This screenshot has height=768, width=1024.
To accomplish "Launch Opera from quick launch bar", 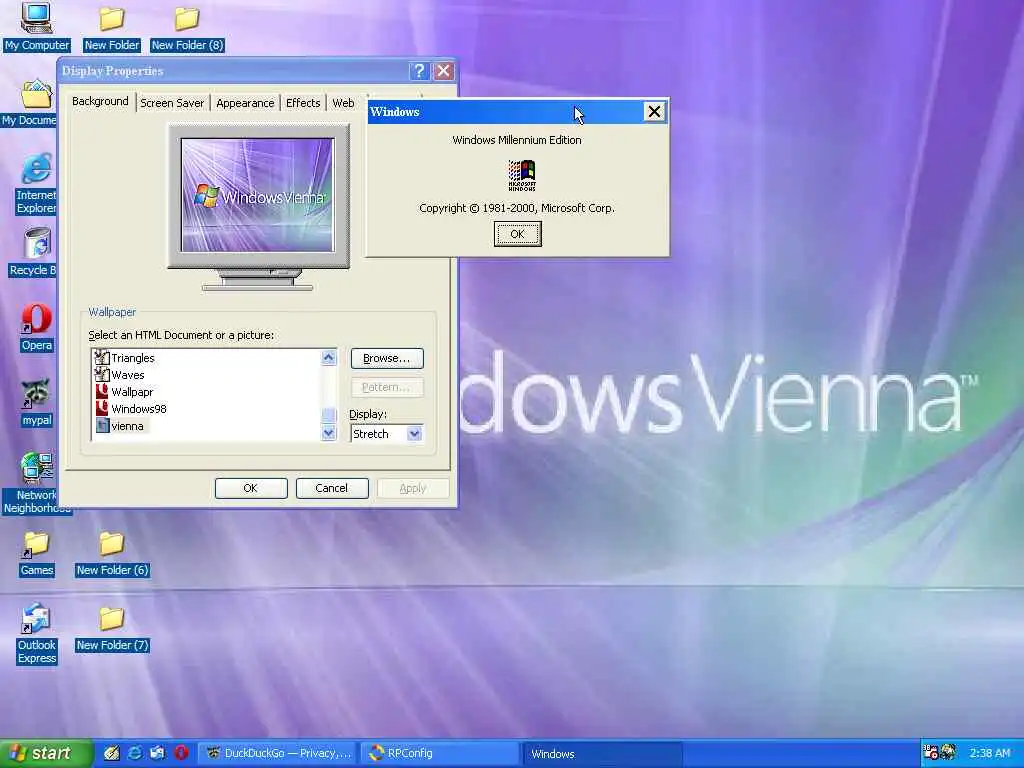I will click(x=182, y=753).
